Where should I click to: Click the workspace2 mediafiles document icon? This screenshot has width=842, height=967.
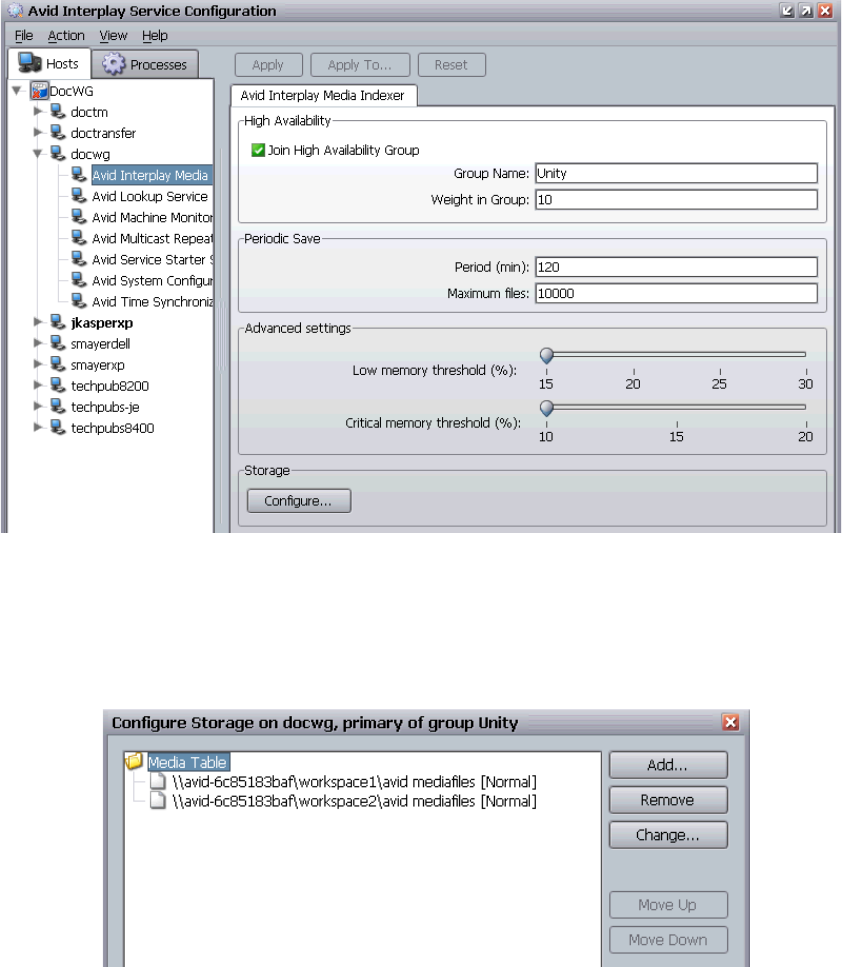click(159, 800)
